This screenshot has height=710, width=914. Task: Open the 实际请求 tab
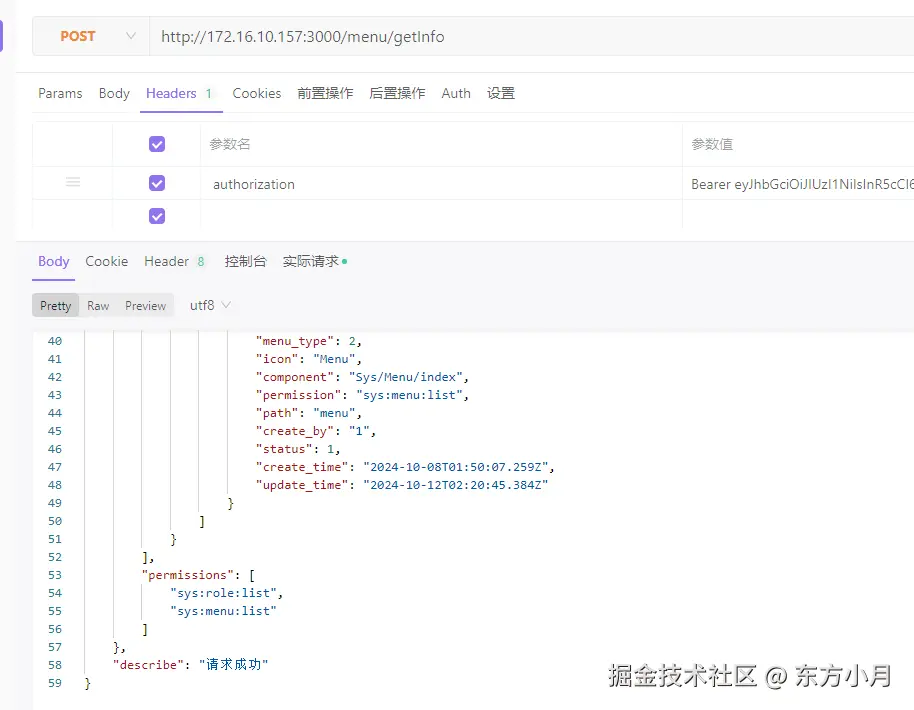point(315,261)
